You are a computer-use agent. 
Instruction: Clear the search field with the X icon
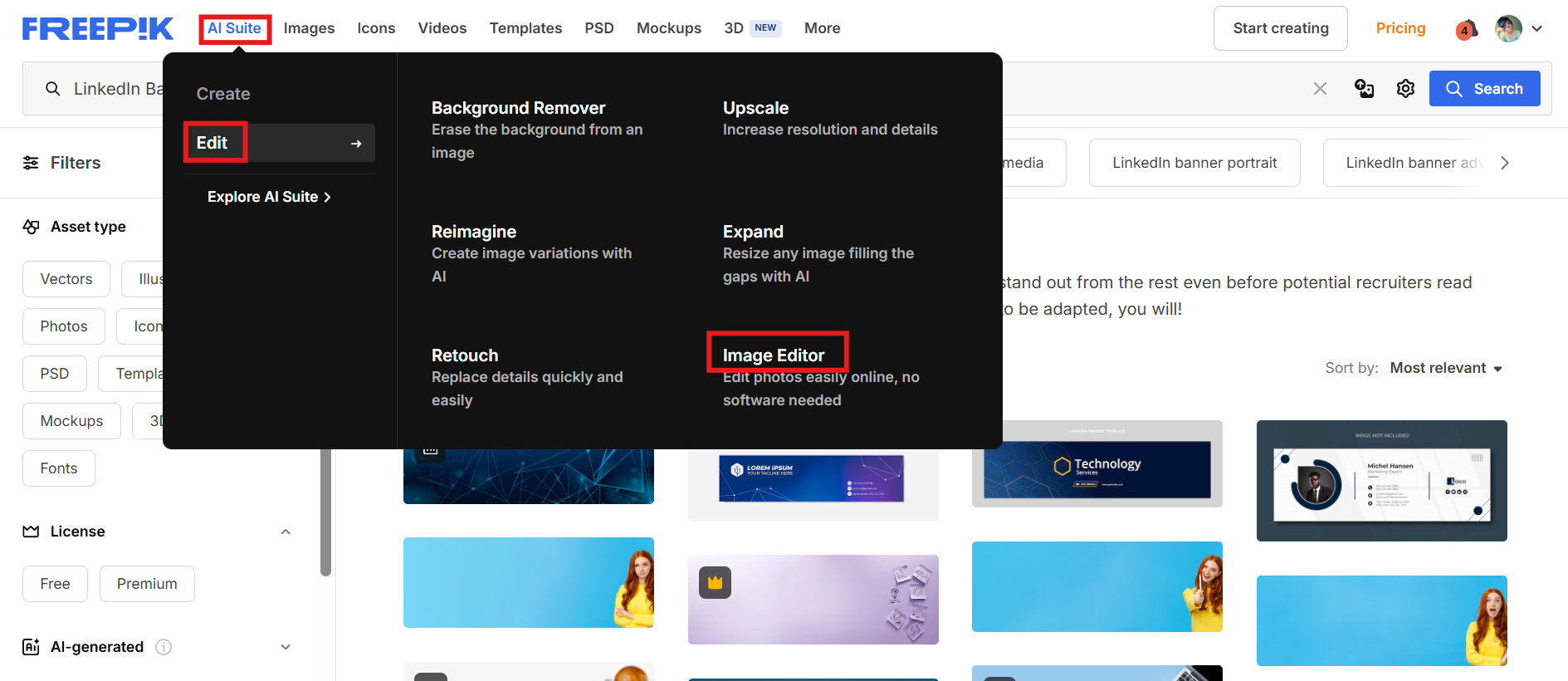[1320, 89]
